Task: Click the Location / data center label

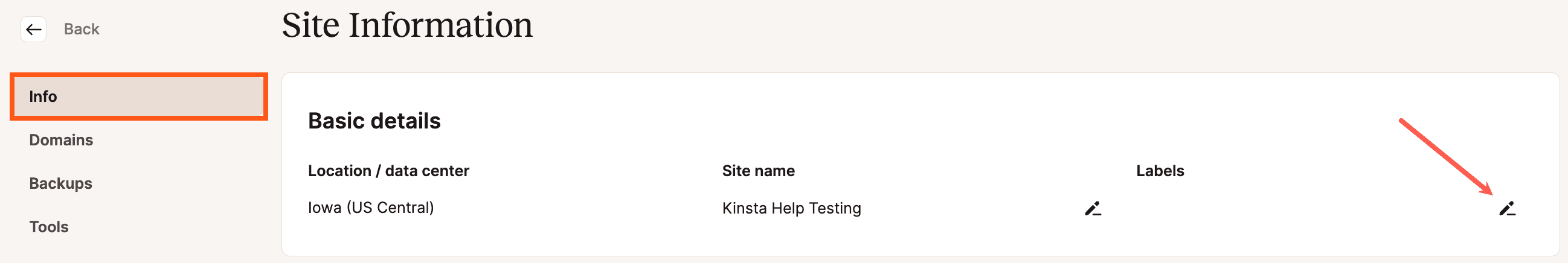Action: click(x=388, y=171)
